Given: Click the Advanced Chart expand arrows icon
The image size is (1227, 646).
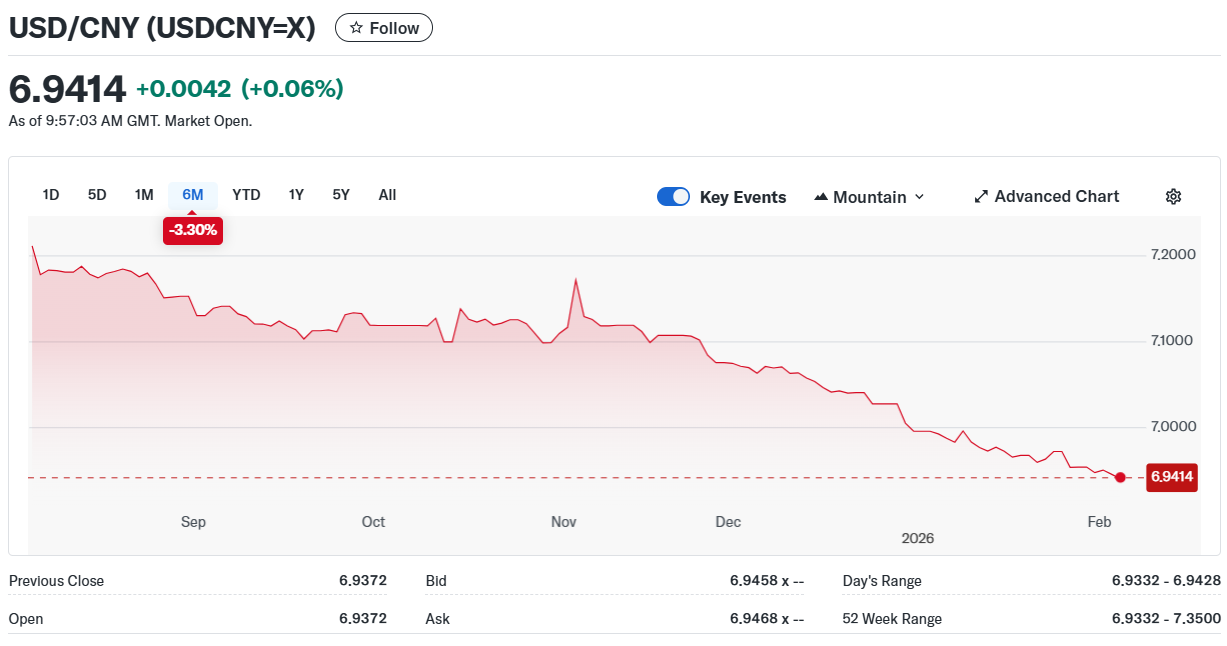Looking at the screenshot, I should click(x=981, y=197).
